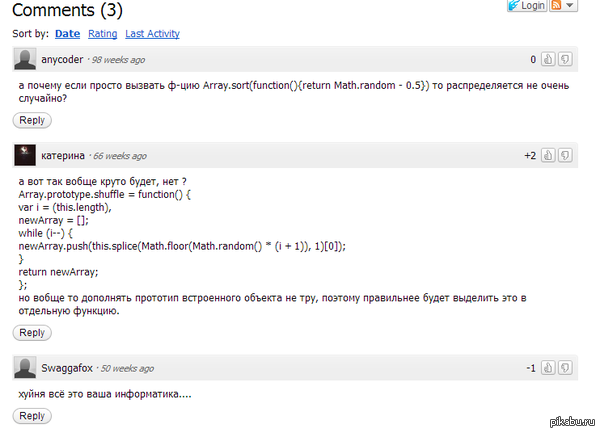
Task: Reply to Swaggafox's comment
Action: coord(32,416)
